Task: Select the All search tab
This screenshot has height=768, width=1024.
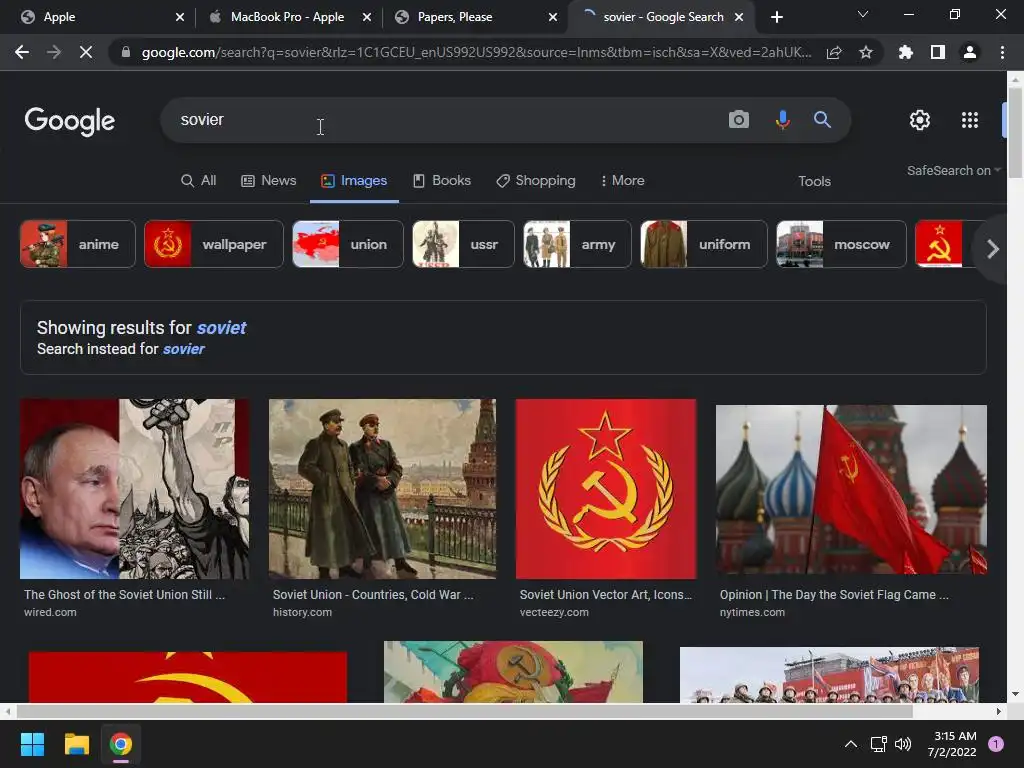Action: click(x=199, y=181)
